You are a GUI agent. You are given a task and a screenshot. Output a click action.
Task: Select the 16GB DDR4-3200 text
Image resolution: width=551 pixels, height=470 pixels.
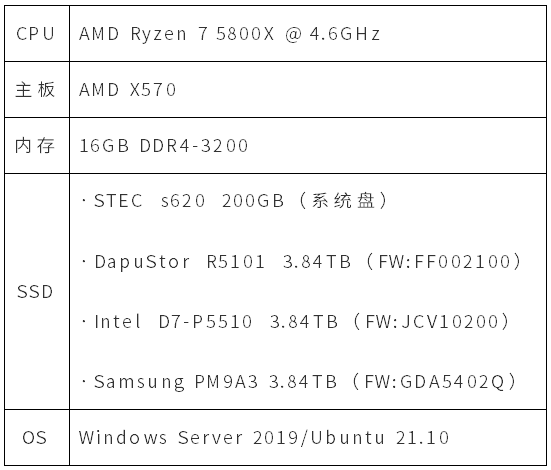[164, 146]
